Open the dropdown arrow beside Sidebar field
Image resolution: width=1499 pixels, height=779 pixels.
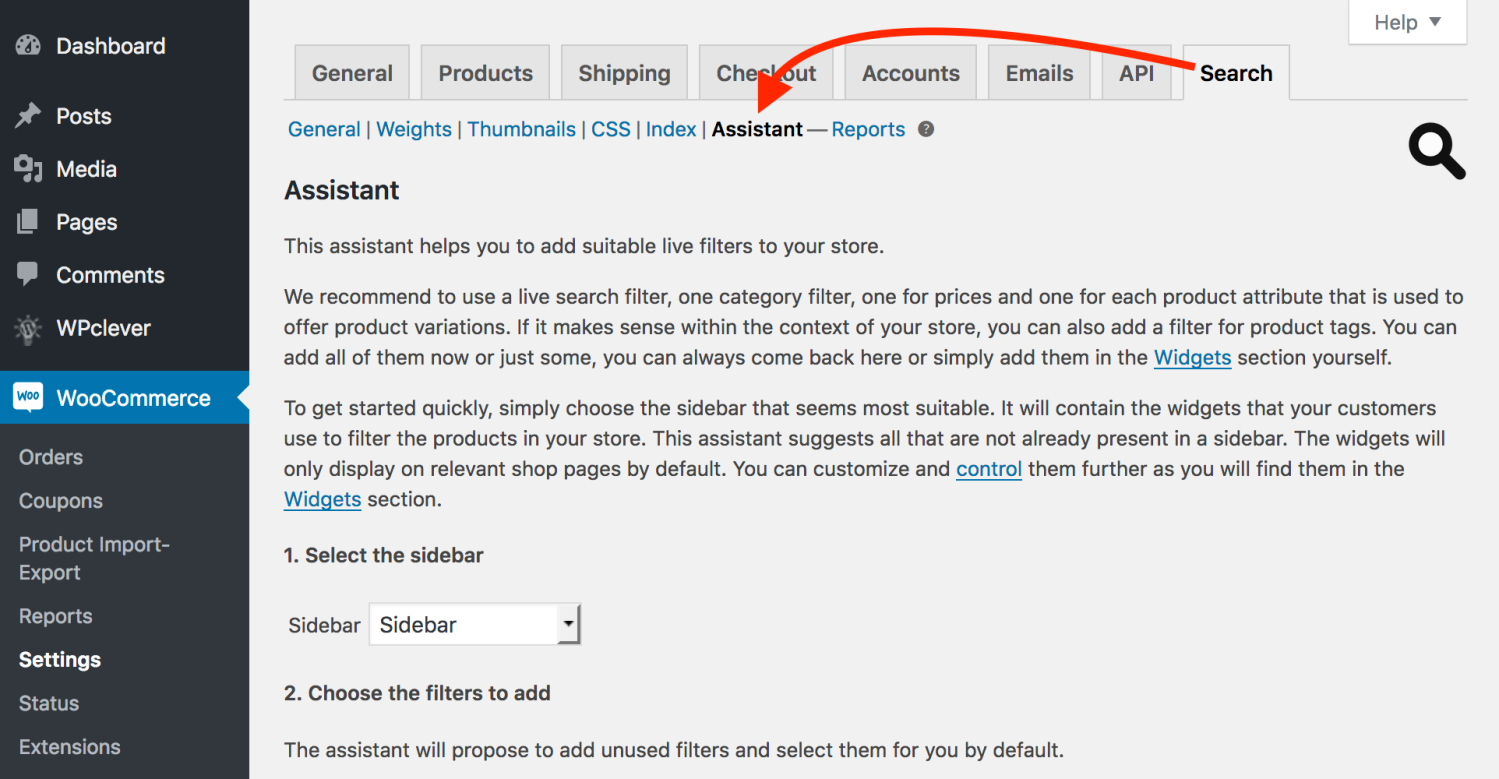tap(569, 623)
